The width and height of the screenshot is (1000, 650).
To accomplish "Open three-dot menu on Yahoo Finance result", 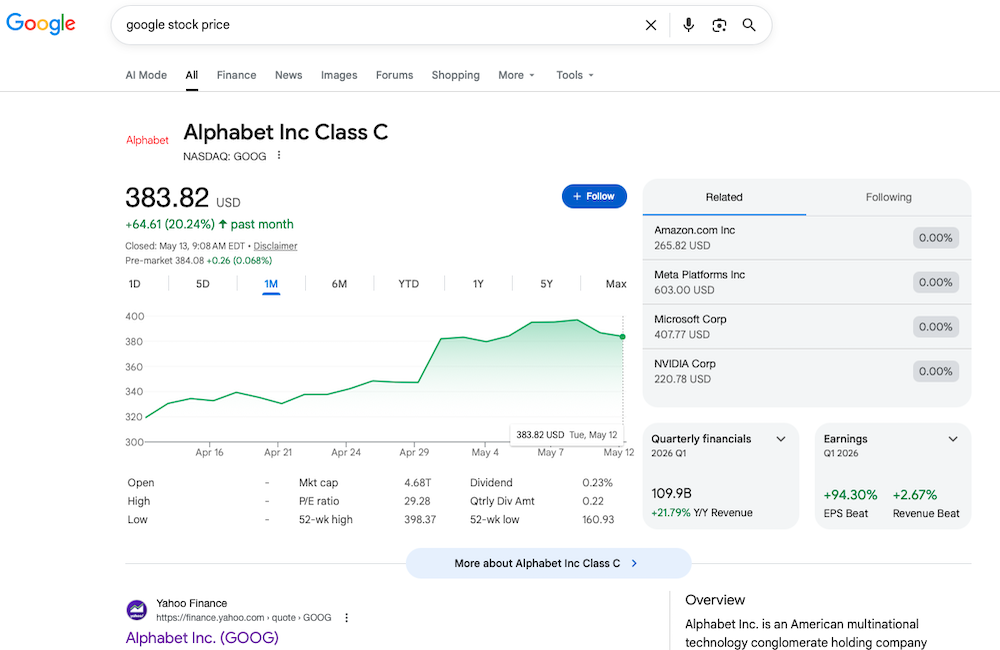I will click(346, 617).
